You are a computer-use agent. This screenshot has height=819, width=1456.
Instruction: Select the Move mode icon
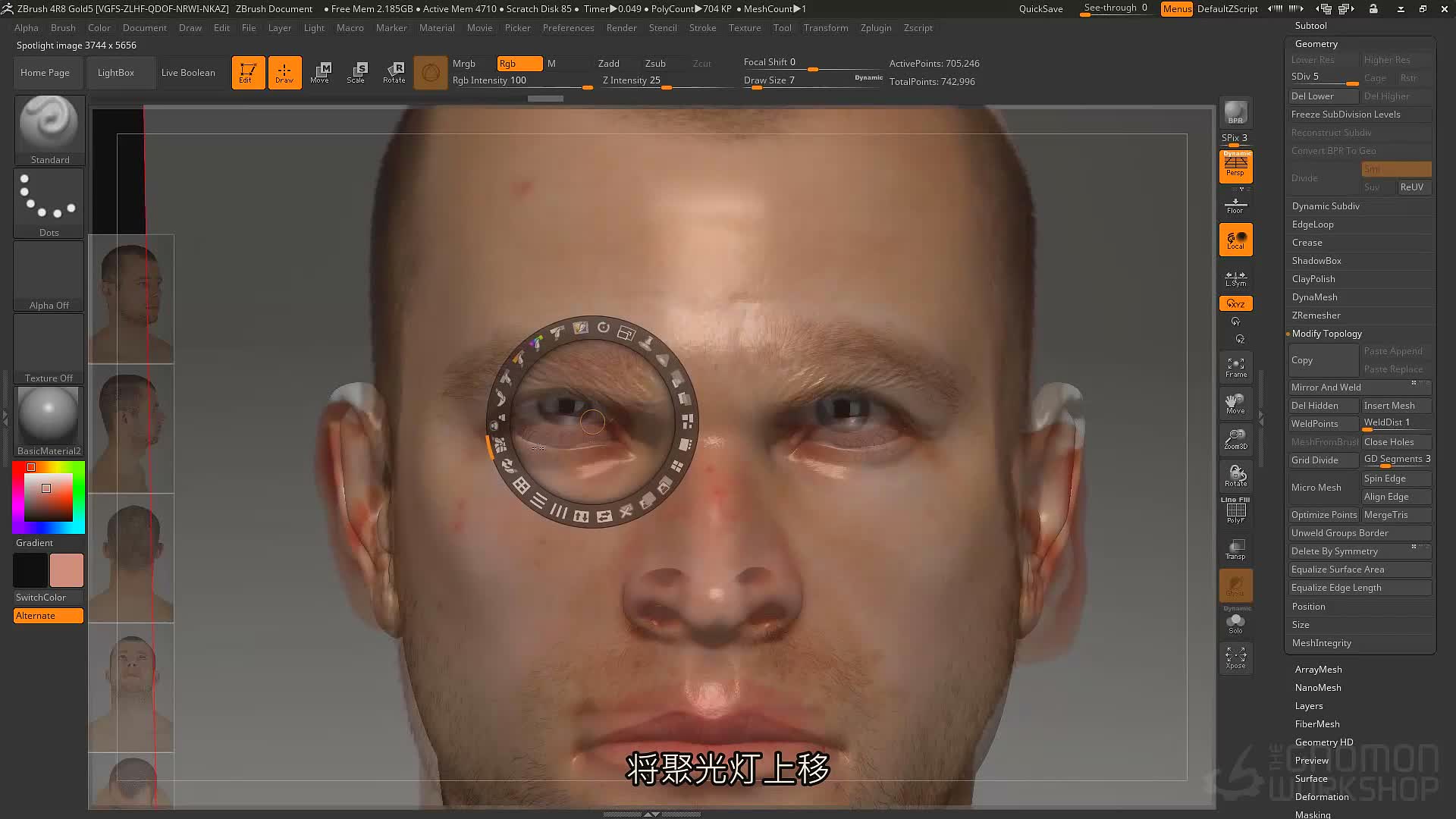[320, 73]
